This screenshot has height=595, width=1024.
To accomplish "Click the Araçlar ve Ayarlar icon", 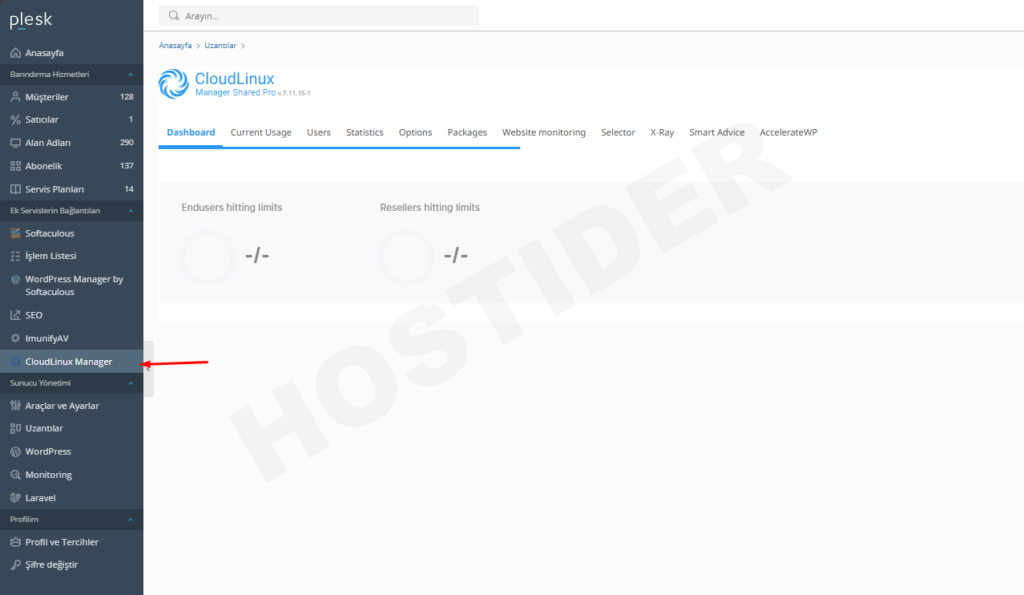I will coord(15,405).
